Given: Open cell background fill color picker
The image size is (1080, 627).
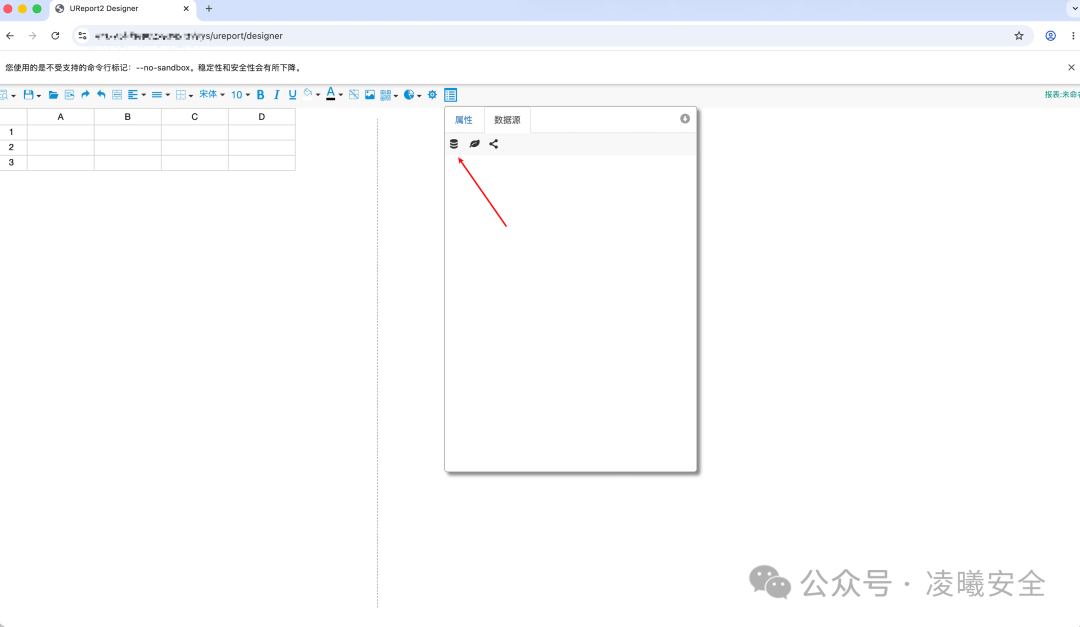Looking at the screenshot, I should point(312,94).
